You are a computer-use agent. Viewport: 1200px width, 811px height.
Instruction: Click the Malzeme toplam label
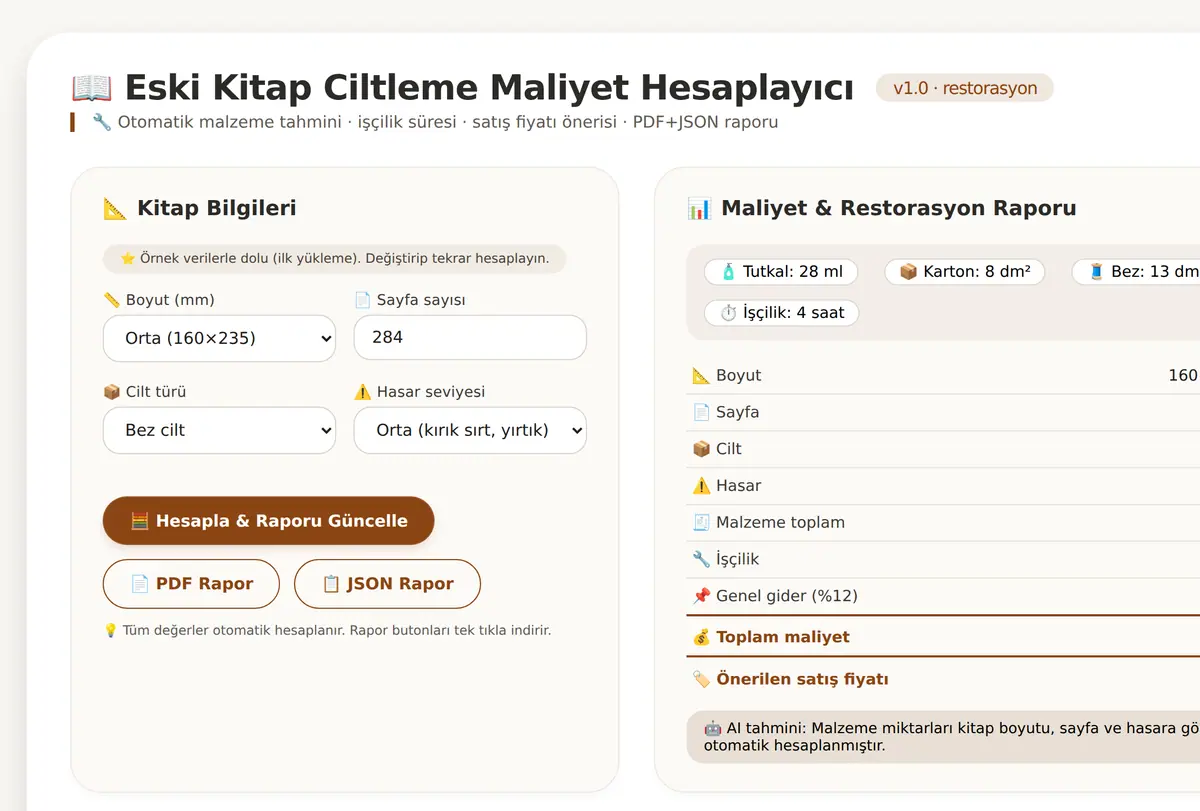coord(780,522)
